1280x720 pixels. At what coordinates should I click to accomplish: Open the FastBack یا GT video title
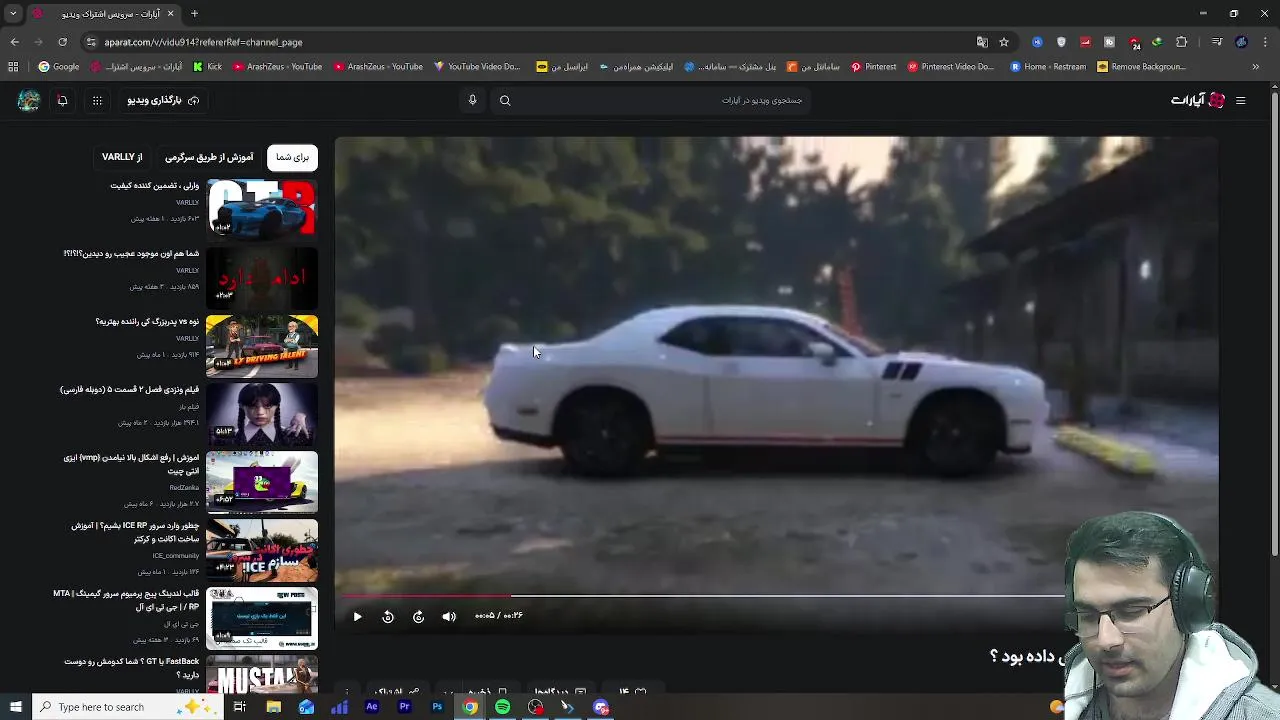click(x=132, y=668)
